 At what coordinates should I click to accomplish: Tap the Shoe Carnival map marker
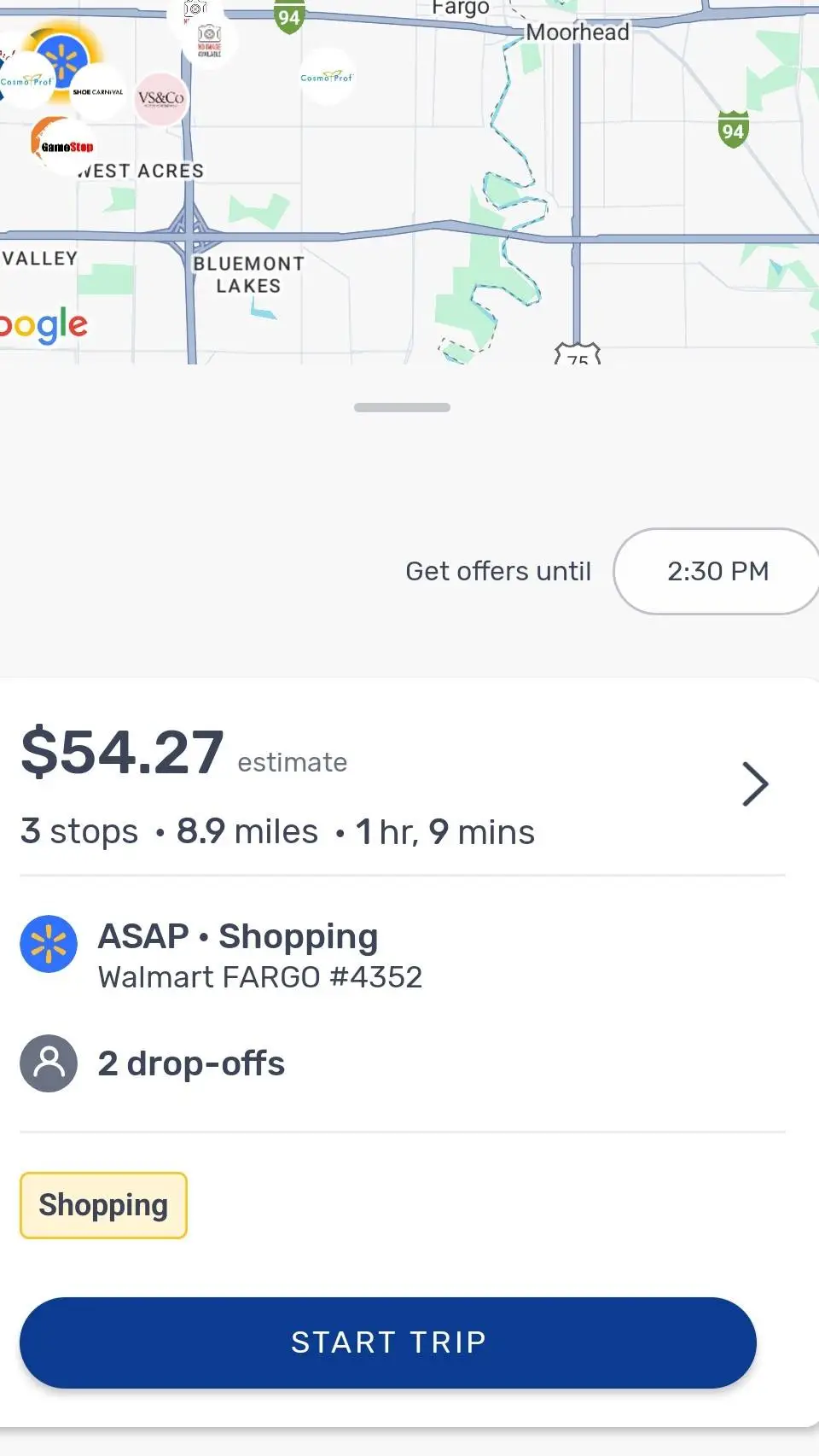[x=98, y=91]
